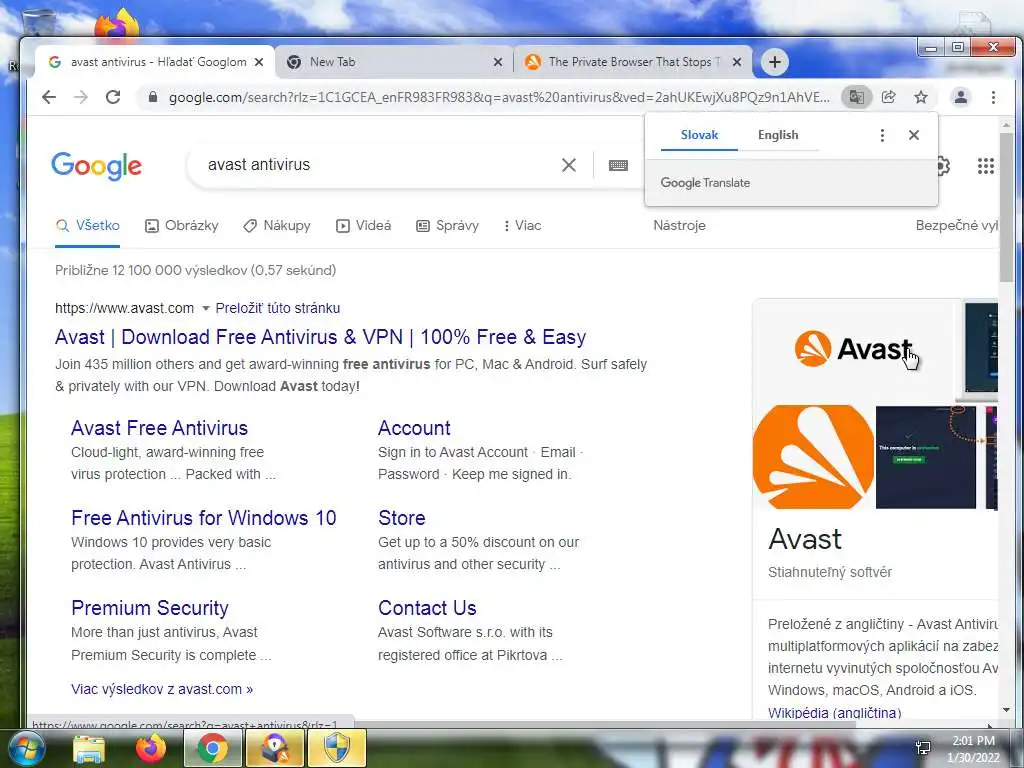This screenshot has height=768, width=1024.
Task: Open the Videá search tab
Action: [x=364, y=226]
